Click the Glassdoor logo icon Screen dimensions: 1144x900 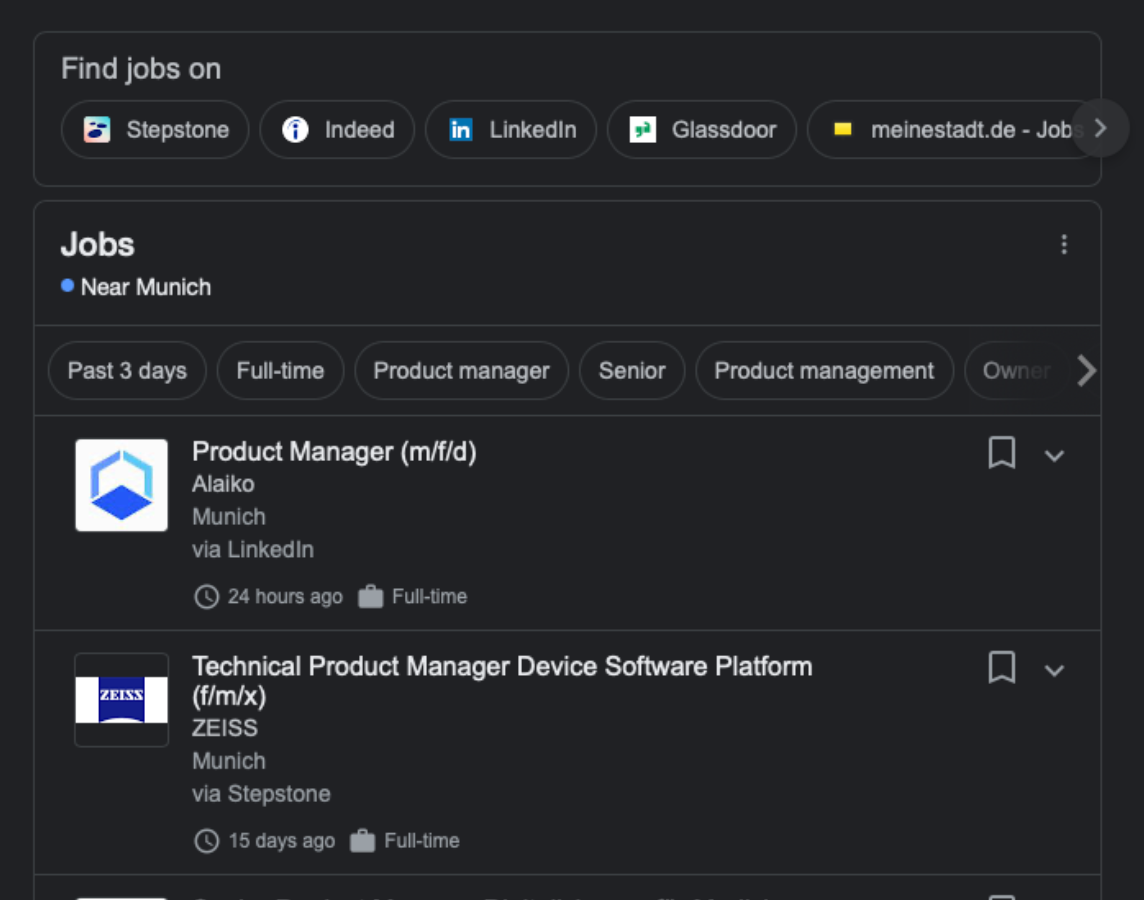pyautogui.click(x=643, y=130)
